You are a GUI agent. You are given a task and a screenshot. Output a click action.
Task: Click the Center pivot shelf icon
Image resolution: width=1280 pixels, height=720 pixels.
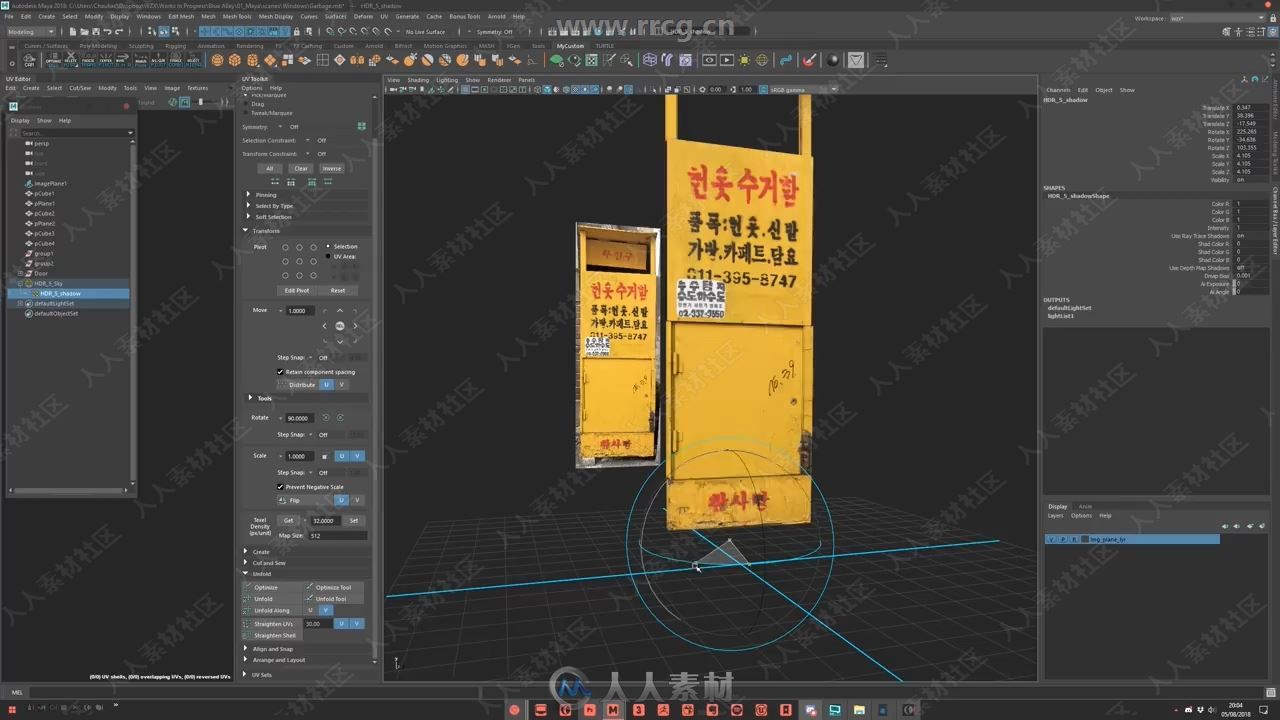(x=106, y=60)
